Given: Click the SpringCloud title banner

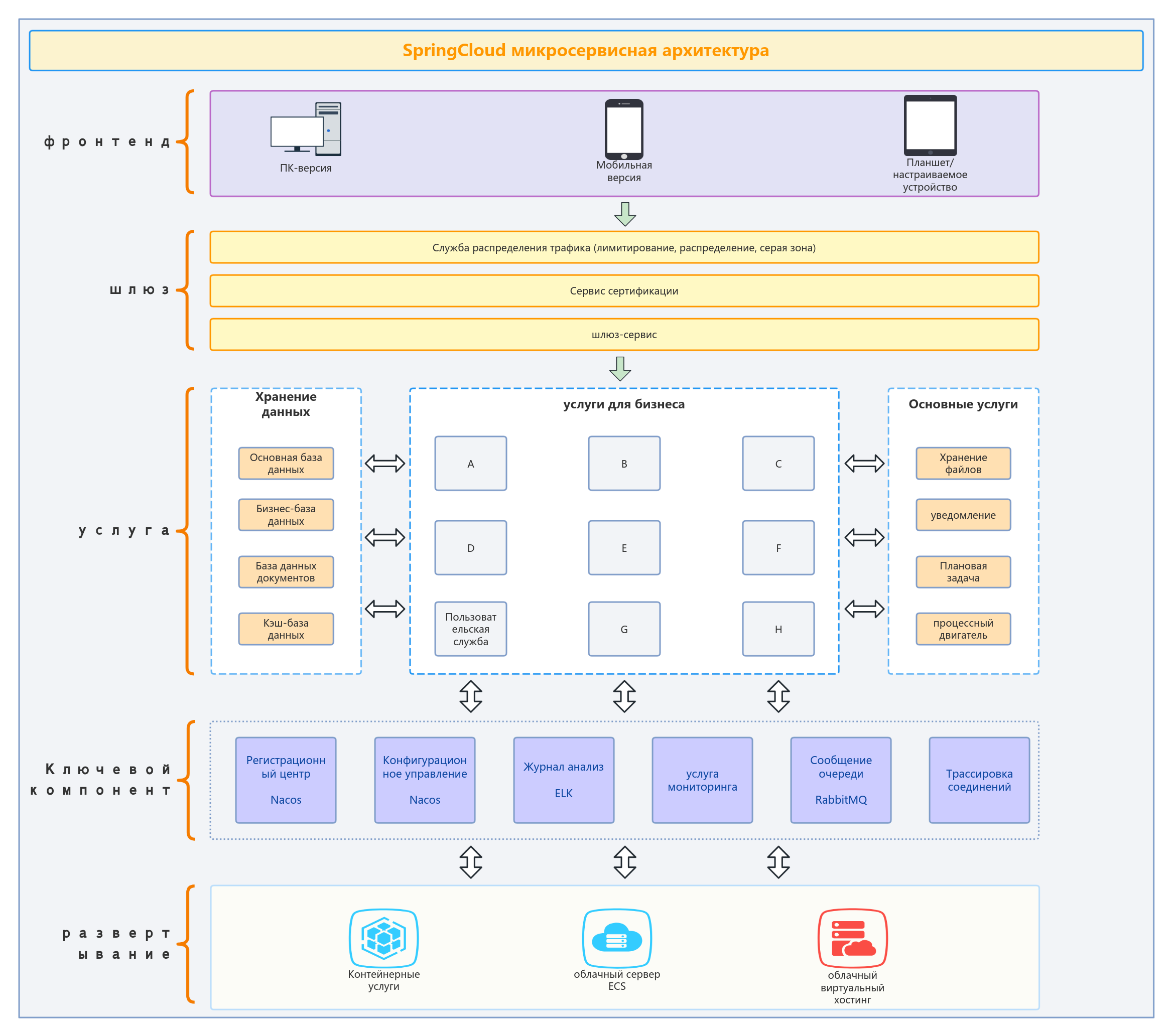Looking at the screenshot, I should [x=586, y=51].
